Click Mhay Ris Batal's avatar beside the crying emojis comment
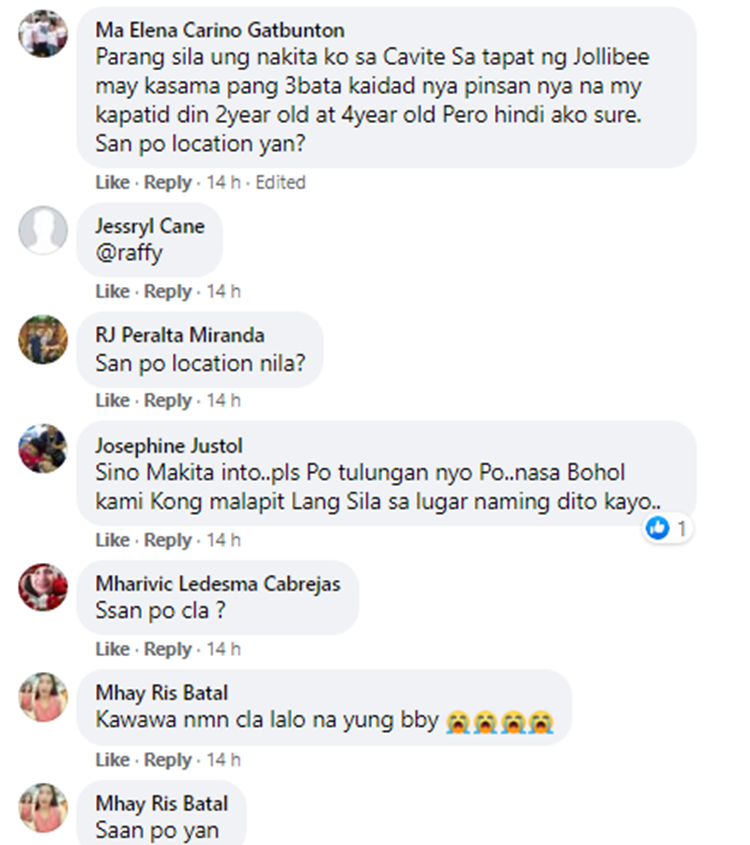Screen dimensions: 750x845 pyautogui.click(x=43, y=697)
